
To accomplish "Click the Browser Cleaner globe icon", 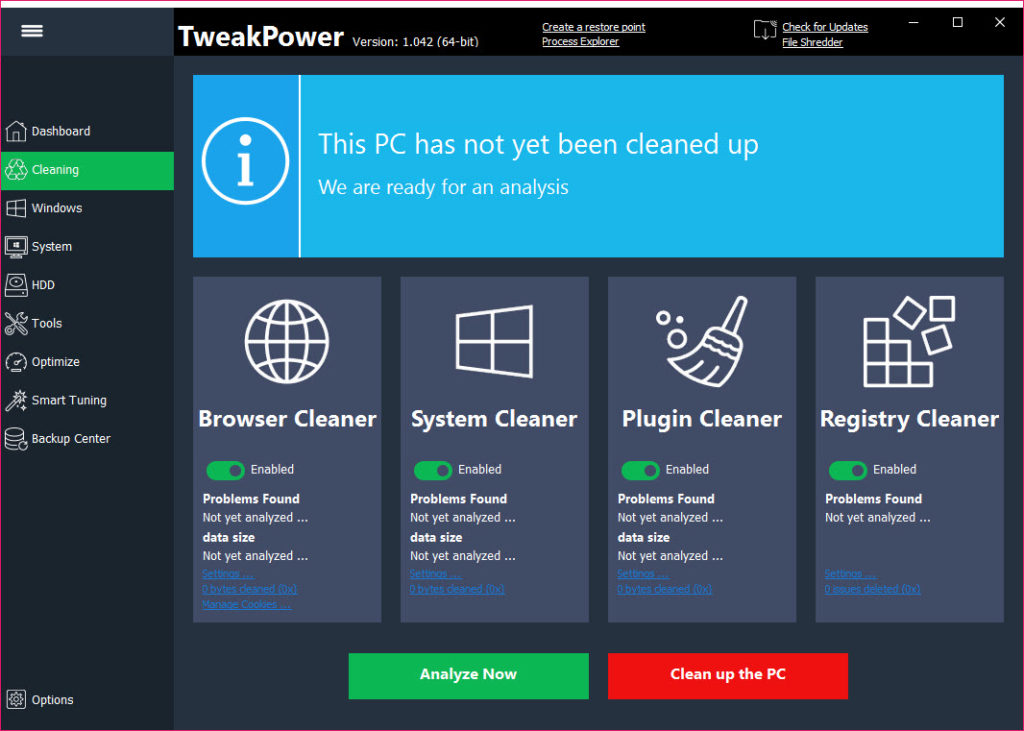I will 287,341.
